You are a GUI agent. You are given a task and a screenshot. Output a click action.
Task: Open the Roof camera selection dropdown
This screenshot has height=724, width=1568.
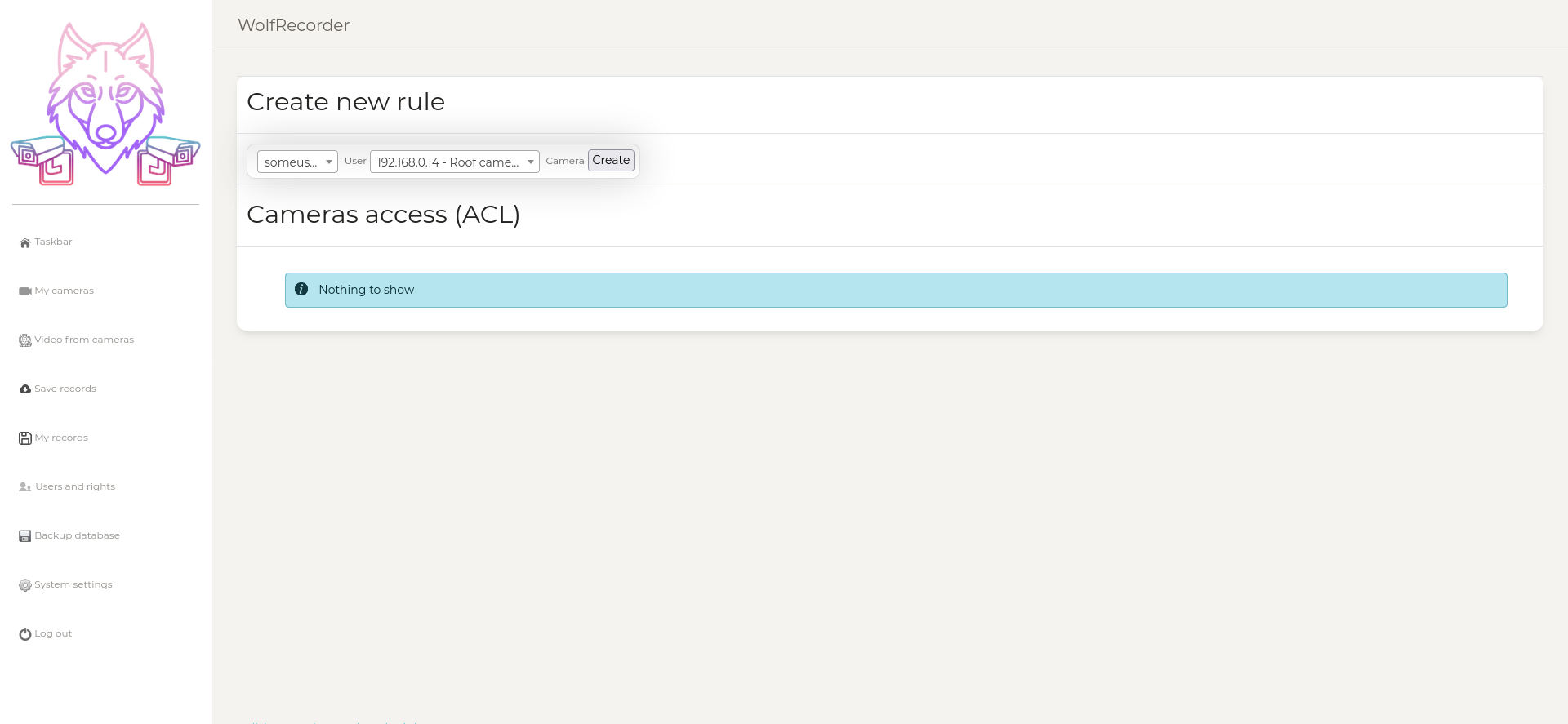coord(454,162)
